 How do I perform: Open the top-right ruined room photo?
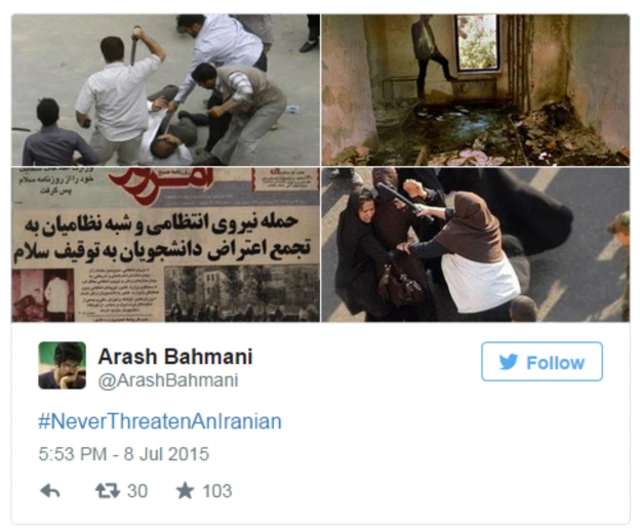point(476,90)
